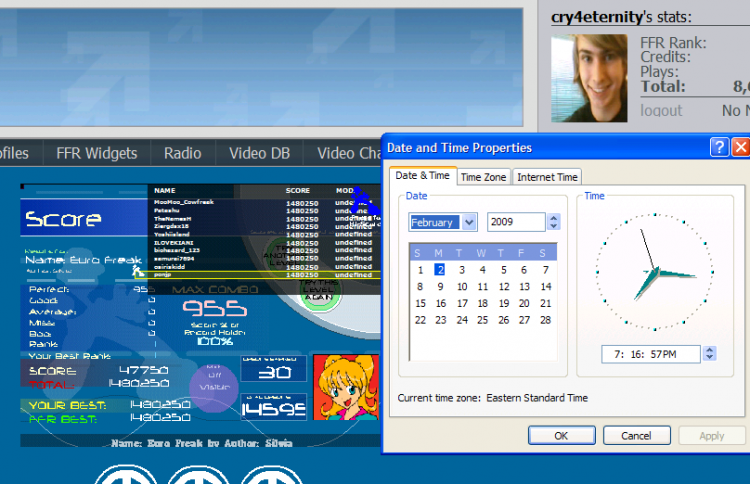750x484 pixels.
Task: Open the Internet Time tab
Action: point(547,177)
